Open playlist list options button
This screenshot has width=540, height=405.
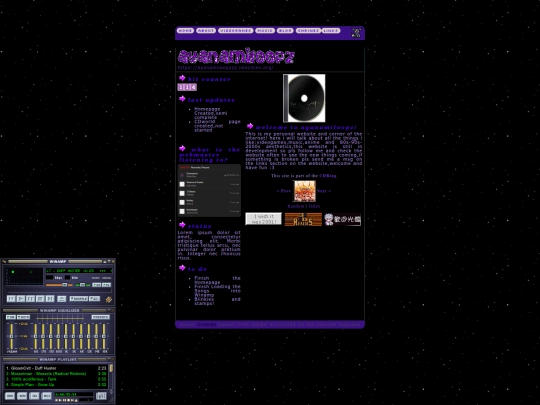tap(101, 396)
